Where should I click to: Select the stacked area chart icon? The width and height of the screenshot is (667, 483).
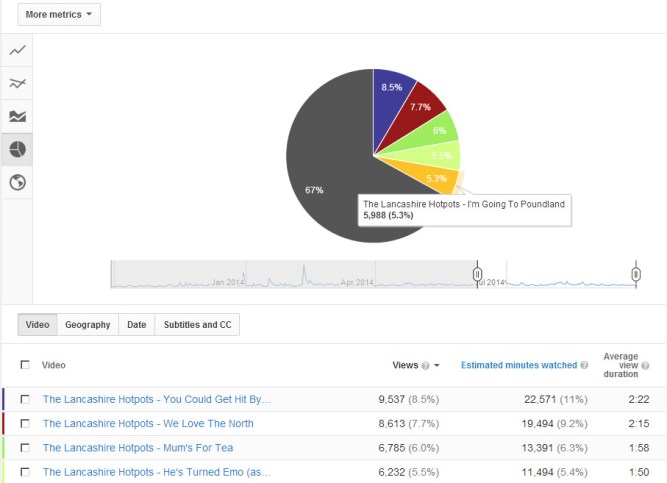click(x=17, y=116)
